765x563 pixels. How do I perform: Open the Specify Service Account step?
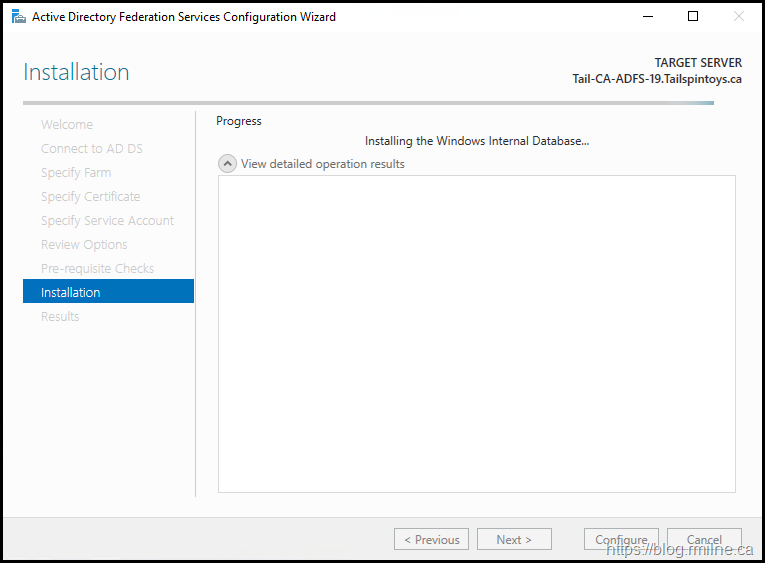click(x=107, y=221)
